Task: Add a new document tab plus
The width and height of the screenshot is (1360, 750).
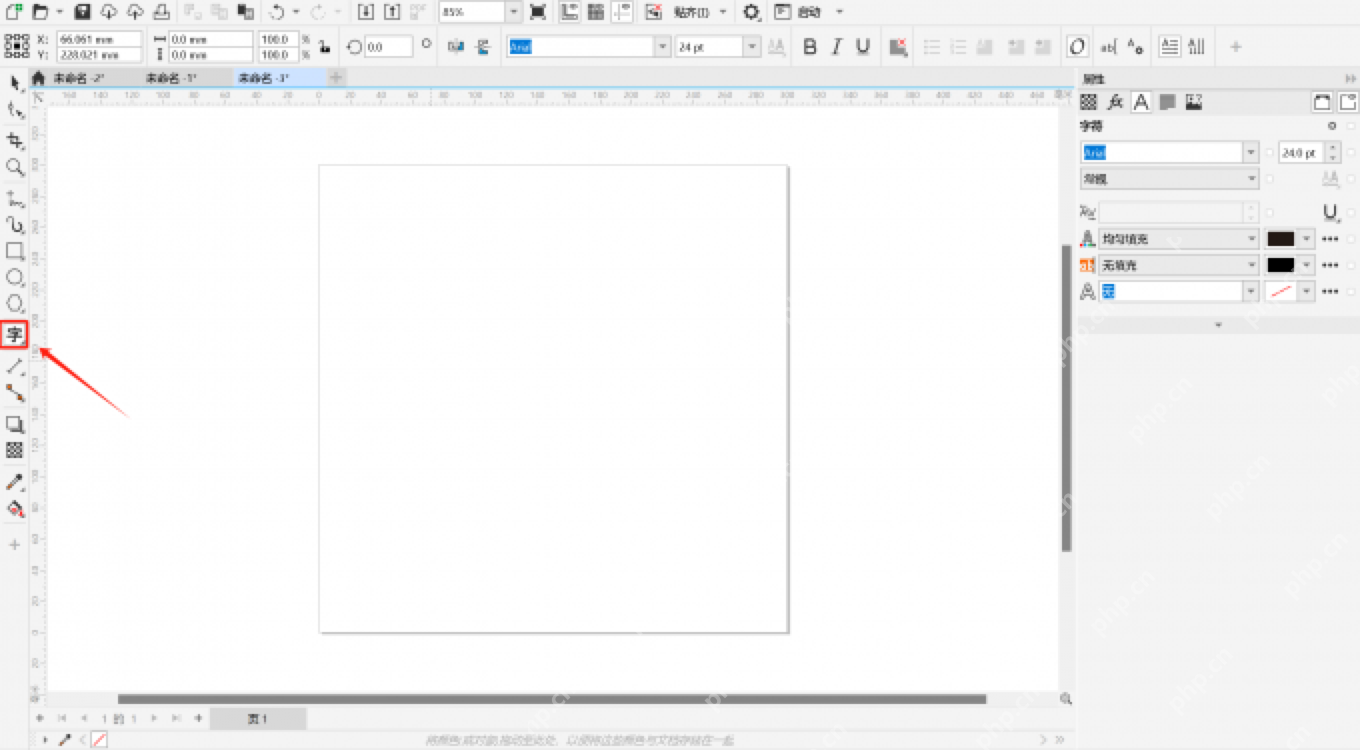Action: [x=336, y=77]
